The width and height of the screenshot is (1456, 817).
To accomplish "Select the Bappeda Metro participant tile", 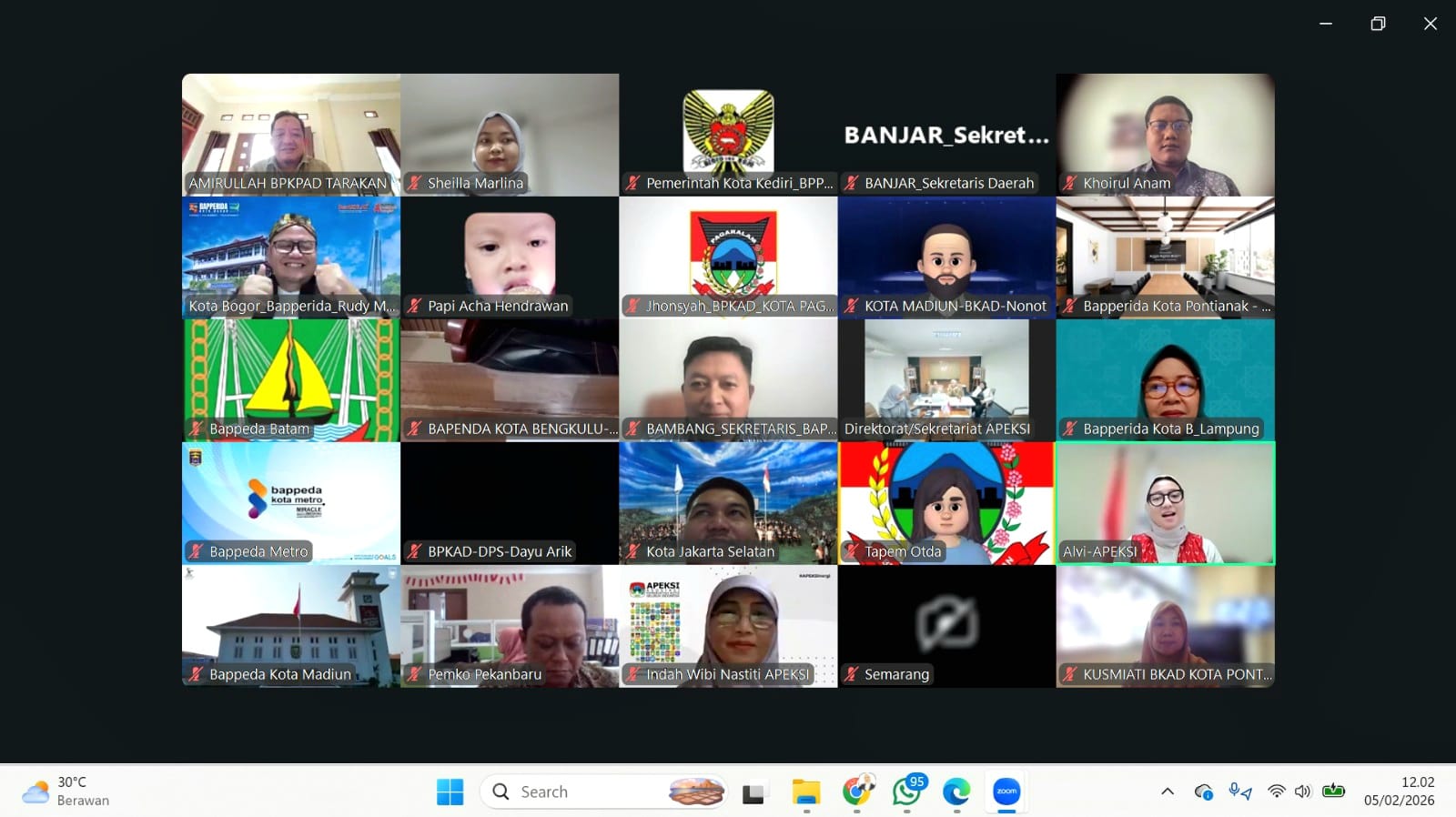I will point(290,502).
